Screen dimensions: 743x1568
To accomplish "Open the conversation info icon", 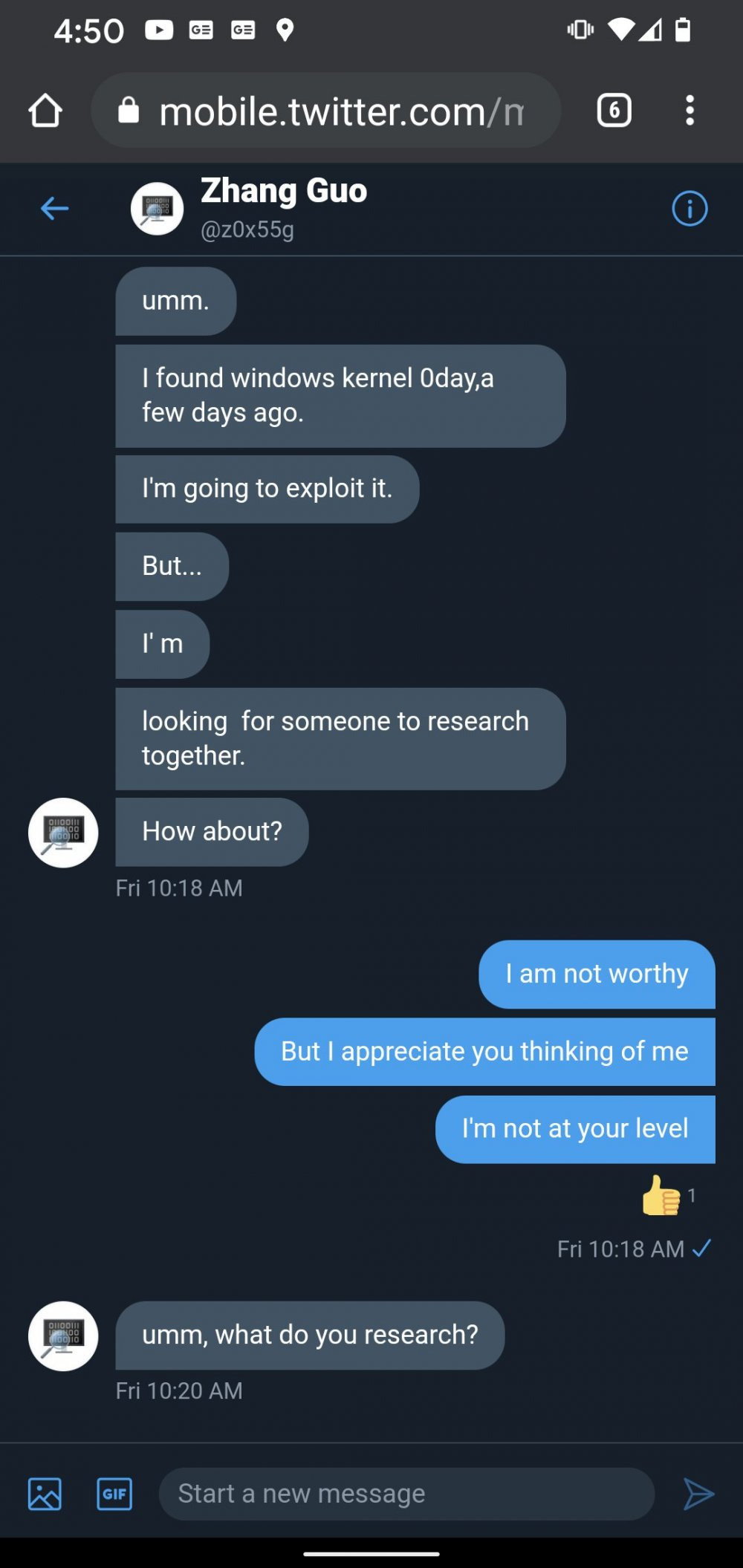I will [x=690, y=209].
